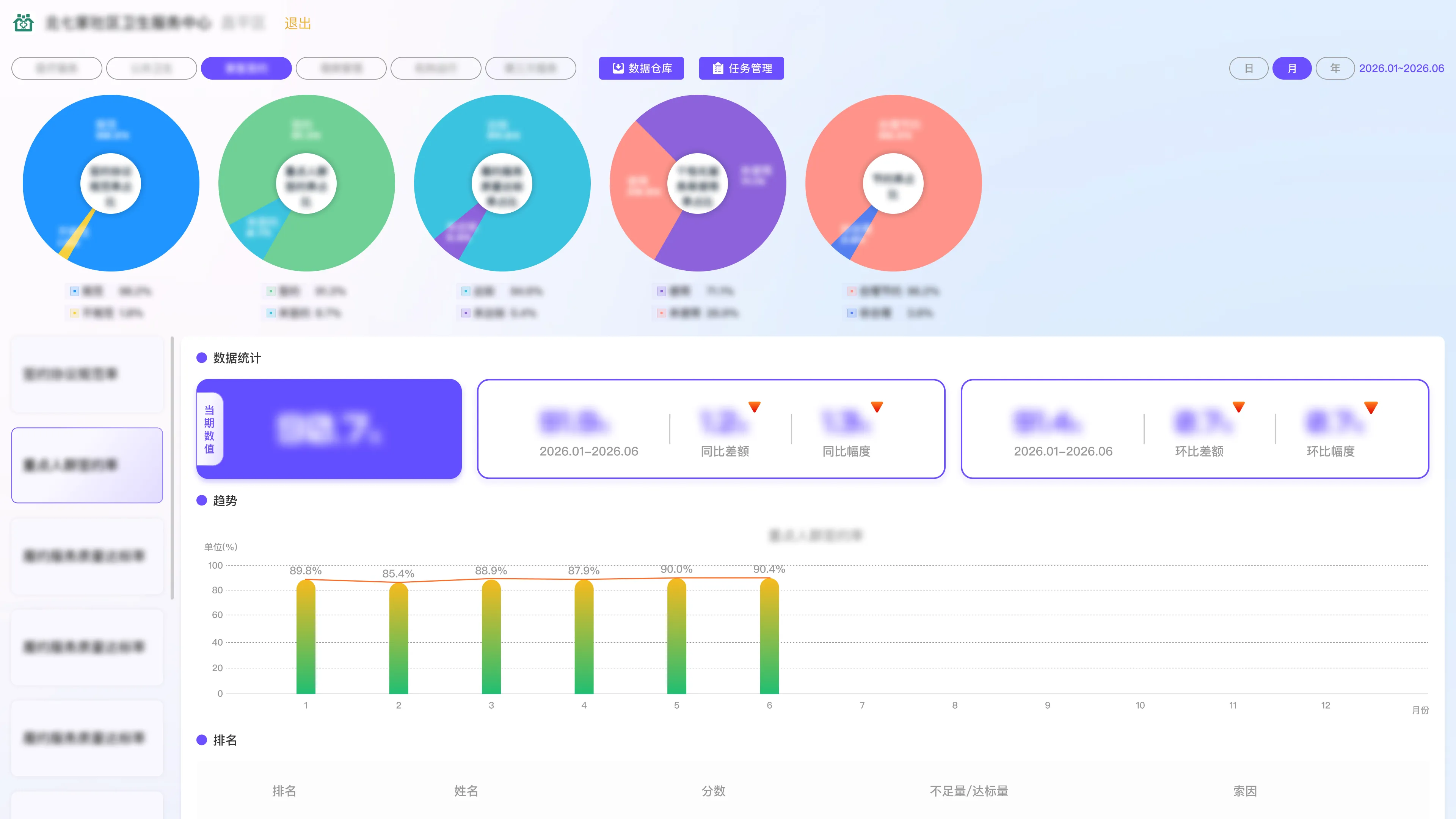Click the large blue slice of the blue pie

[x=152, y=141]
